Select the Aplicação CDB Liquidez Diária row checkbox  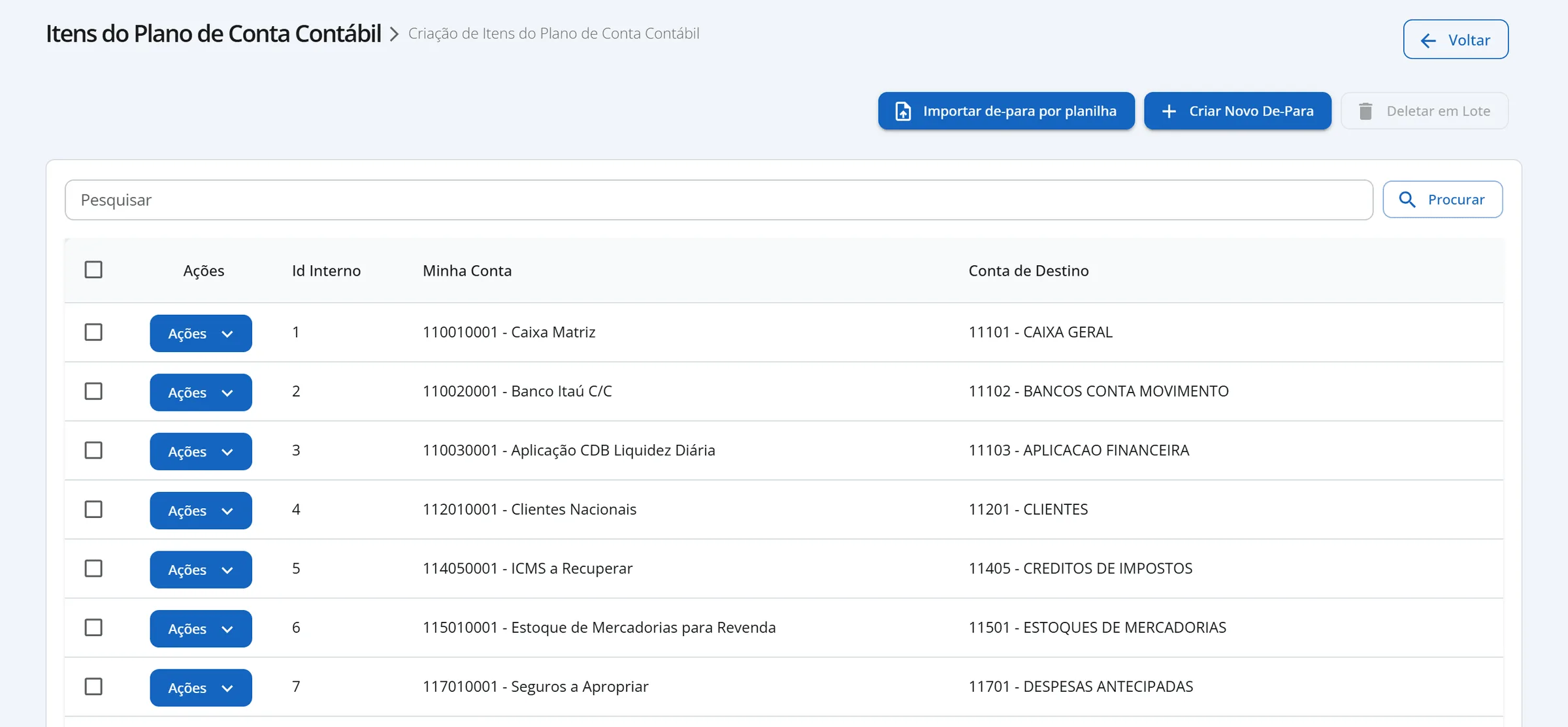click(x=93, y=450)
